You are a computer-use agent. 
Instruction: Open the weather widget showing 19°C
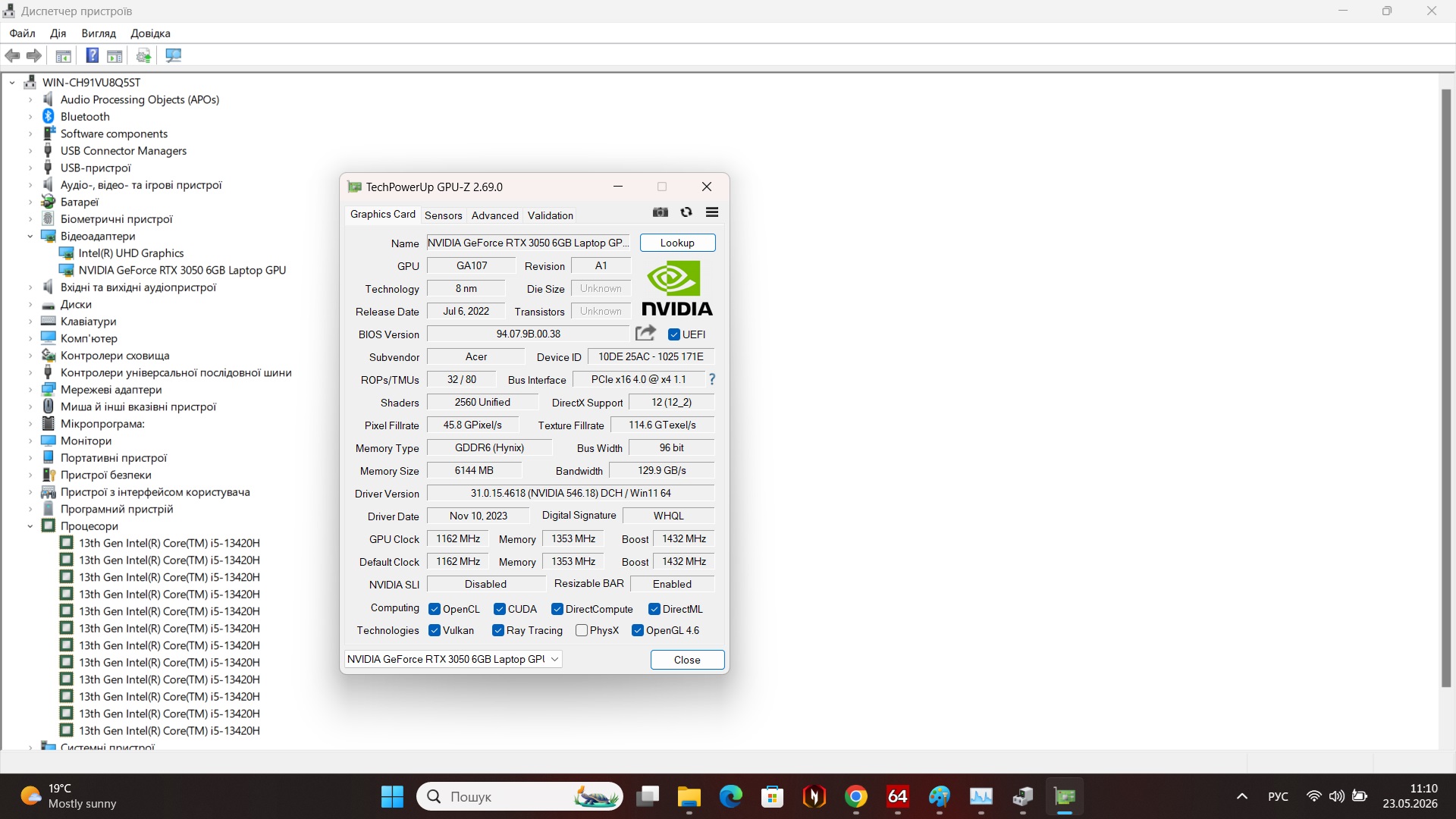68,796
